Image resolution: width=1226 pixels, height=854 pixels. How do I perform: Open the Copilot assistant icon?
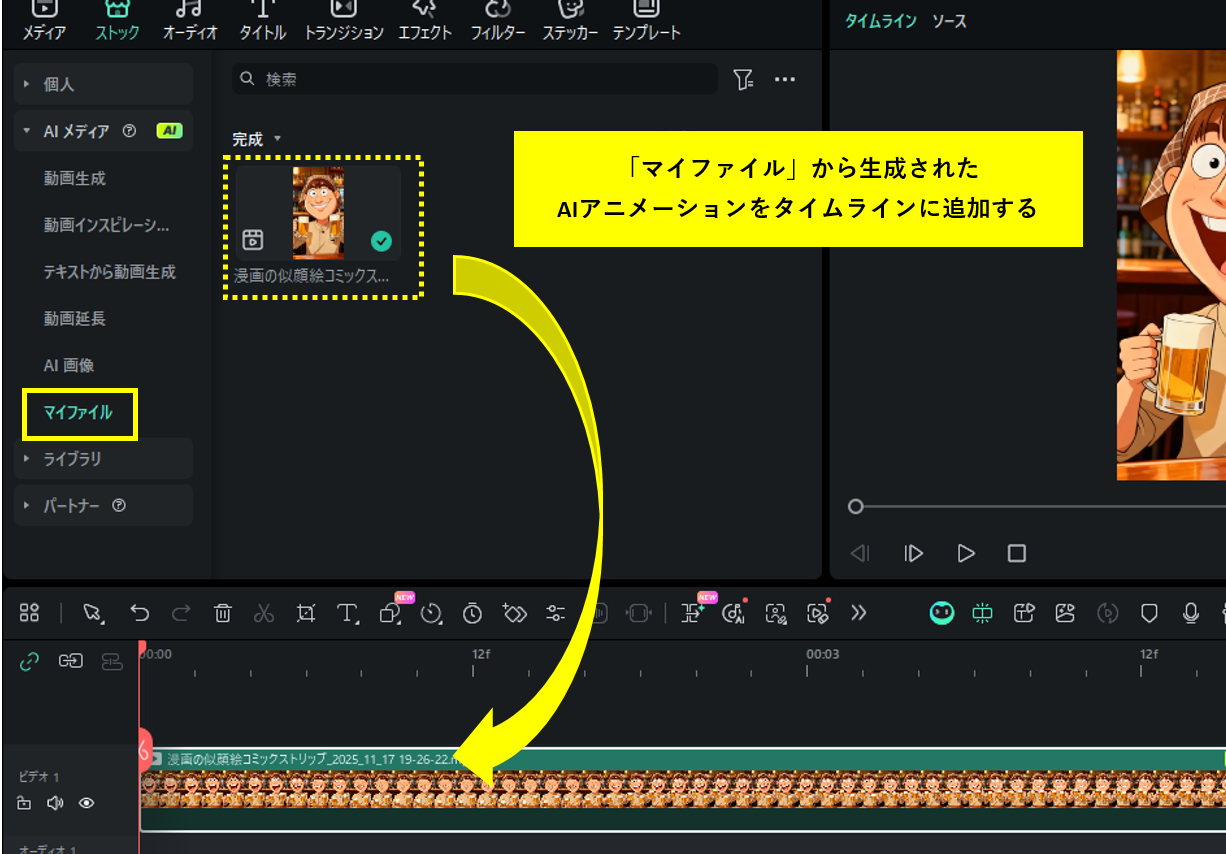941,613
